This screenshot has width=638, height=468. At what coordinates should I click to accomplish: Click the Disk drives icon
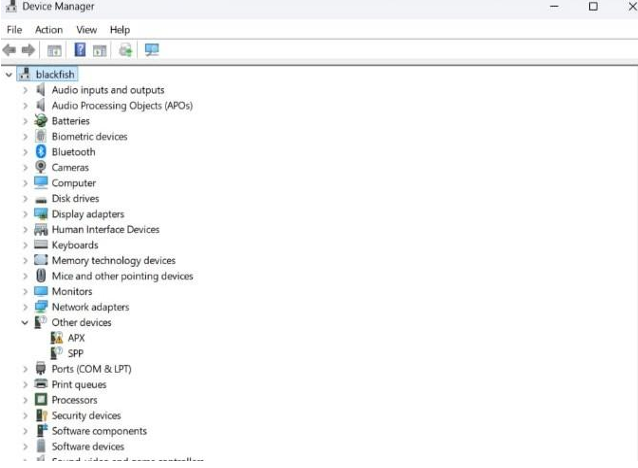coord(41,199)
